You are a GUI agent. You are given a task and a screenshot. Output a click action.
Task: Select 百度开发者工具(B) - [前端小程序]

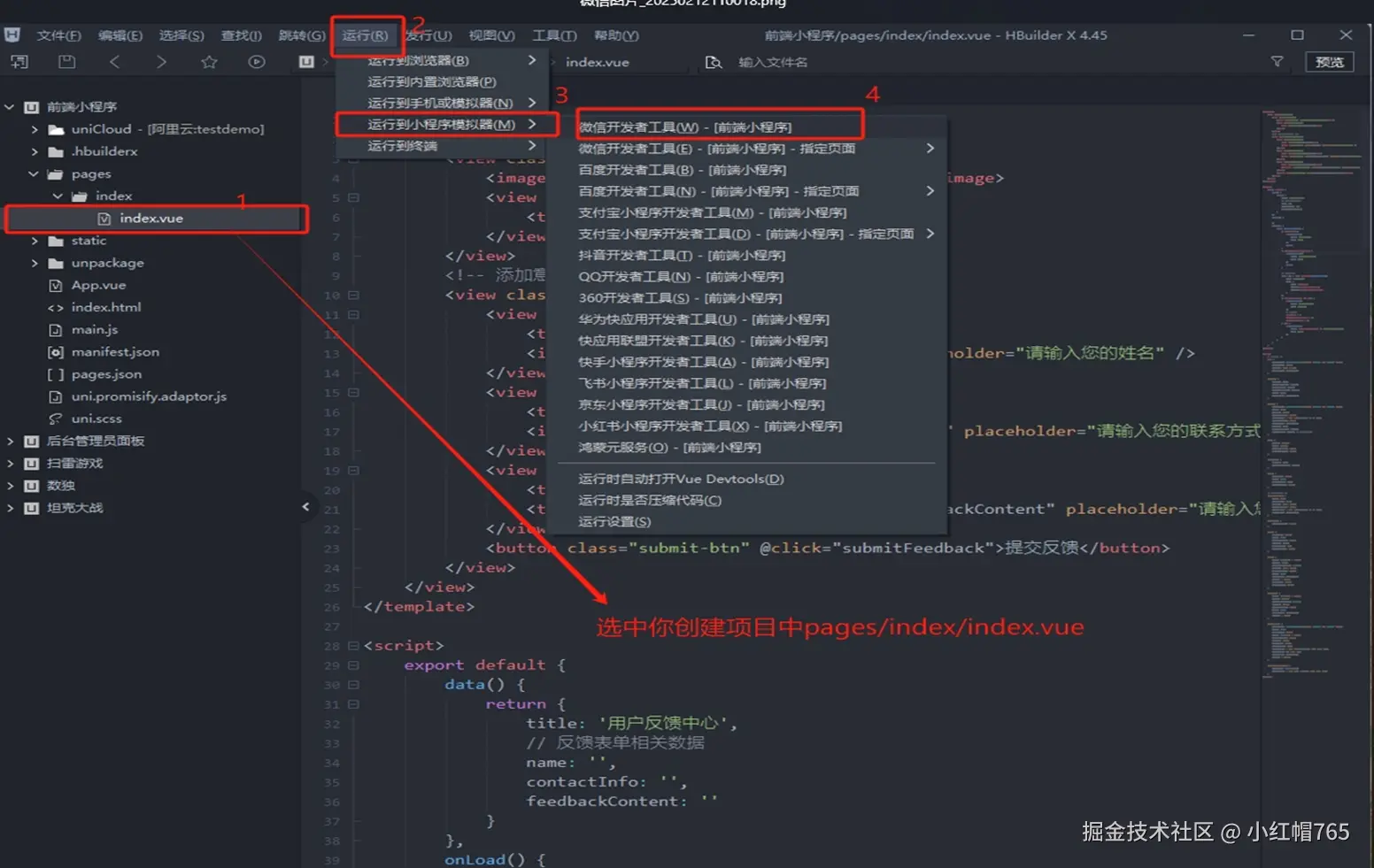tap(682, 170)
